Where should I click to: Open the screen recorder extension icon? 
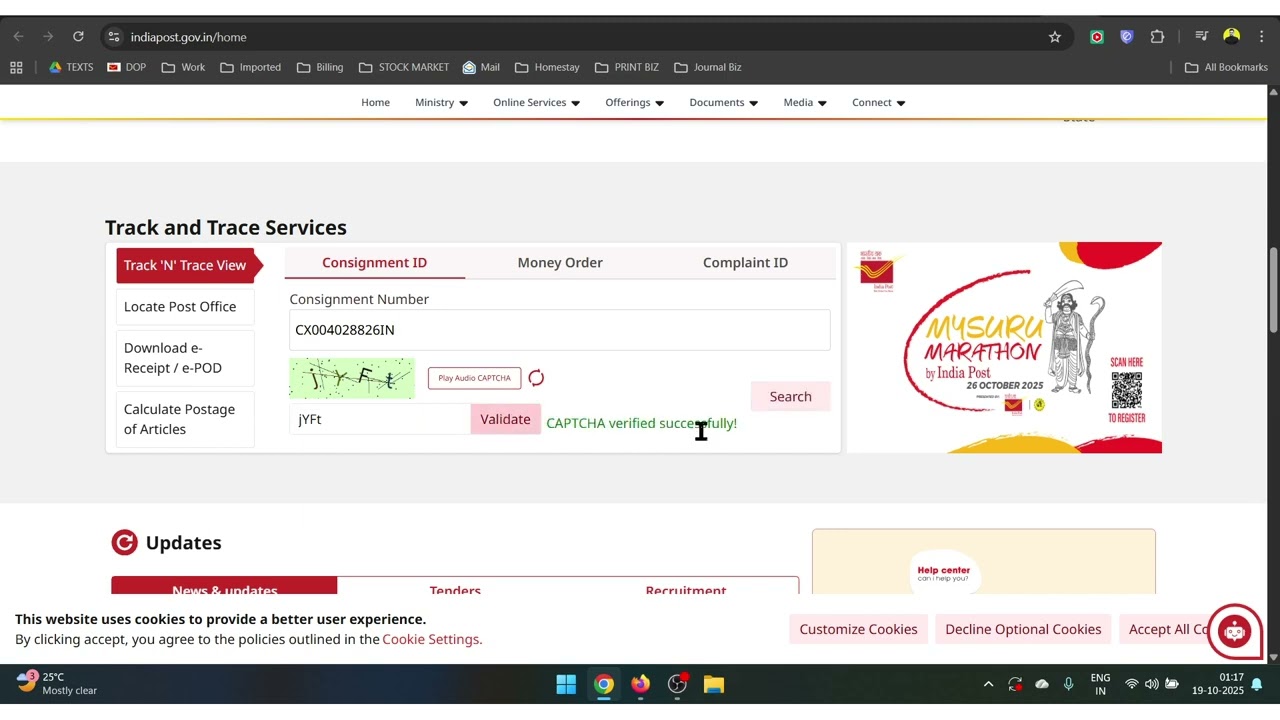tap(1097, 37)
